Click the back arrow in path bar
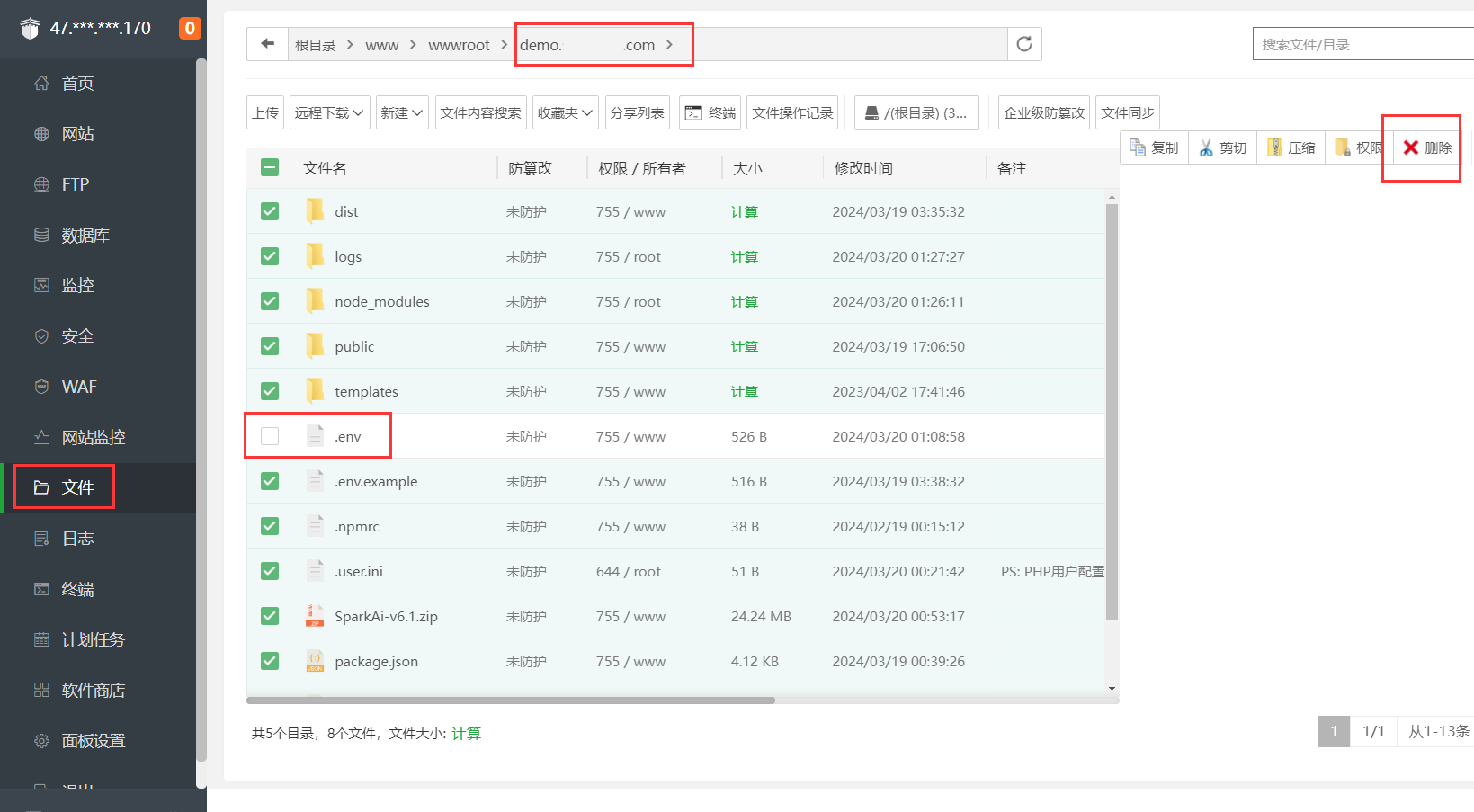This screenshot has height=812, width=1474. point(267,44)
